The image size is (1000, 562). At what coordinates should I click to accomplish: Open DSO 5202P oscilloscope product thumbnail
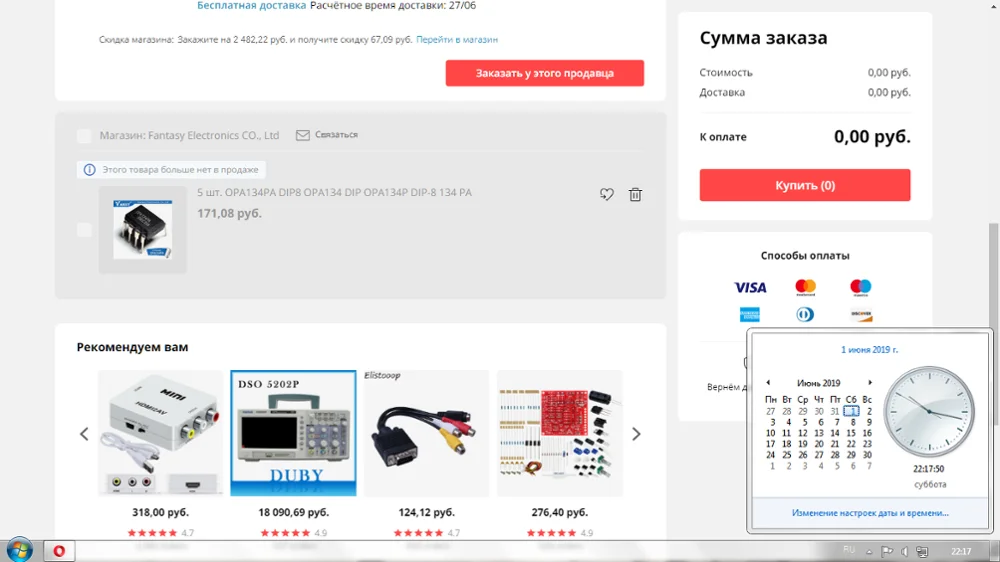pyautogui.click(x=293, y=433)
